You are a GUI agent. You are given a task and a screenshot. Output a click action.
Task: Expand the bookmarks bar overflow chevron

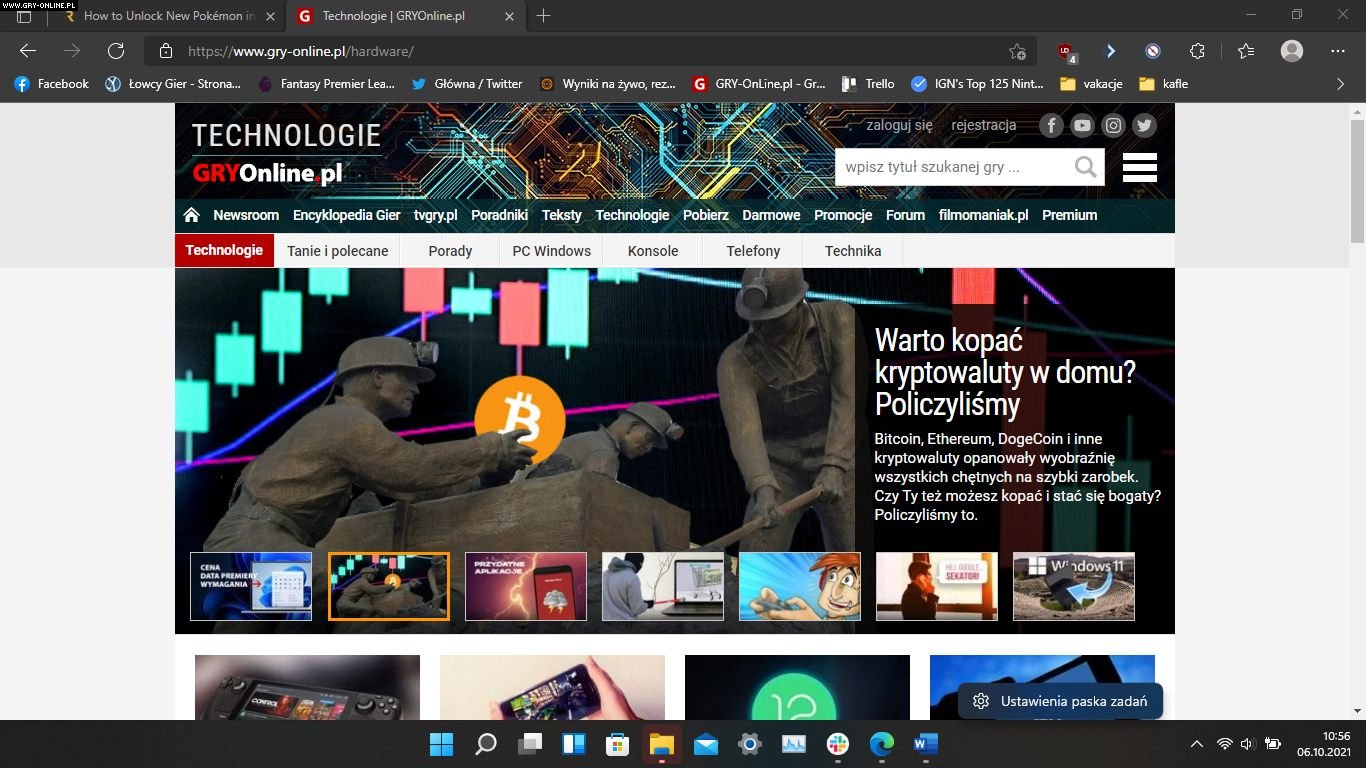[1340, 84]
